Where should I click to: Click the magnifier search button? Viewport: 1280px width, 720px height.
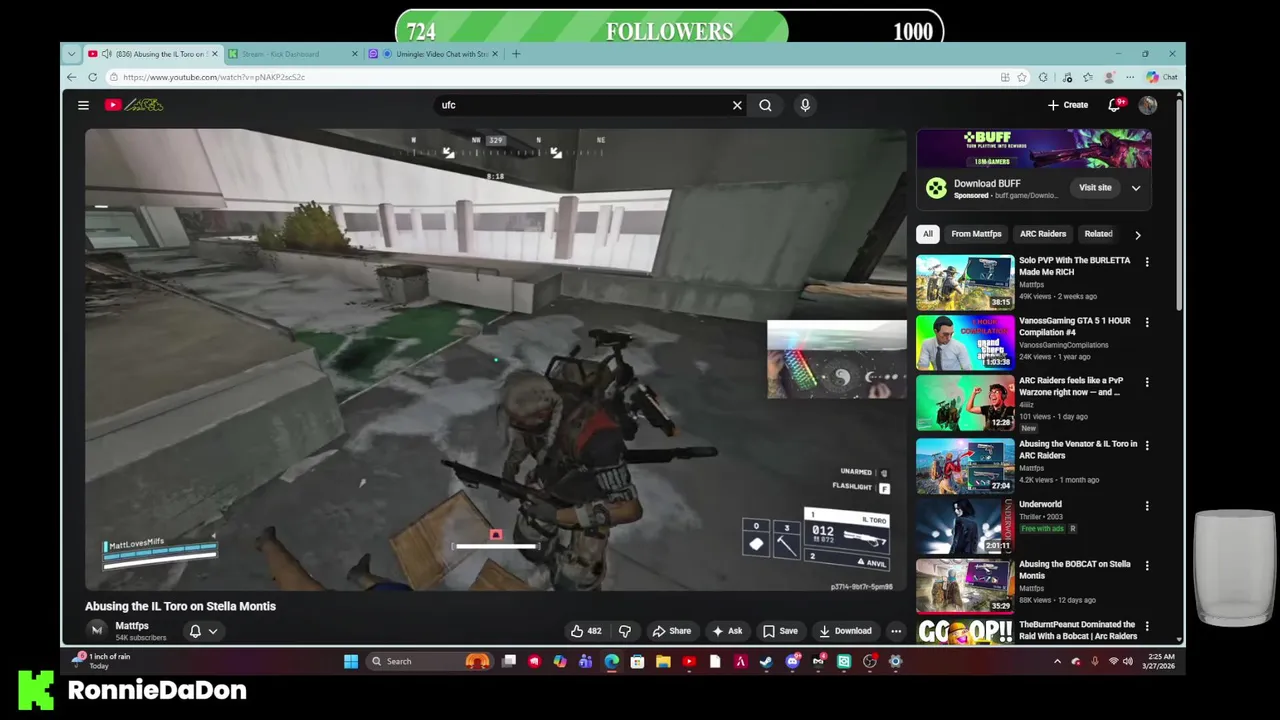point(765,105)
